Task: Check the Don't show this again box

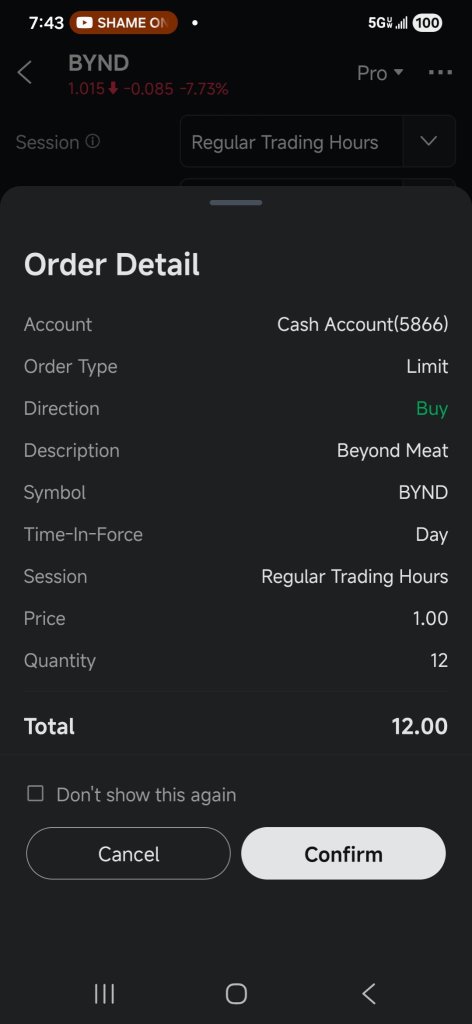Action: [35, 793]
